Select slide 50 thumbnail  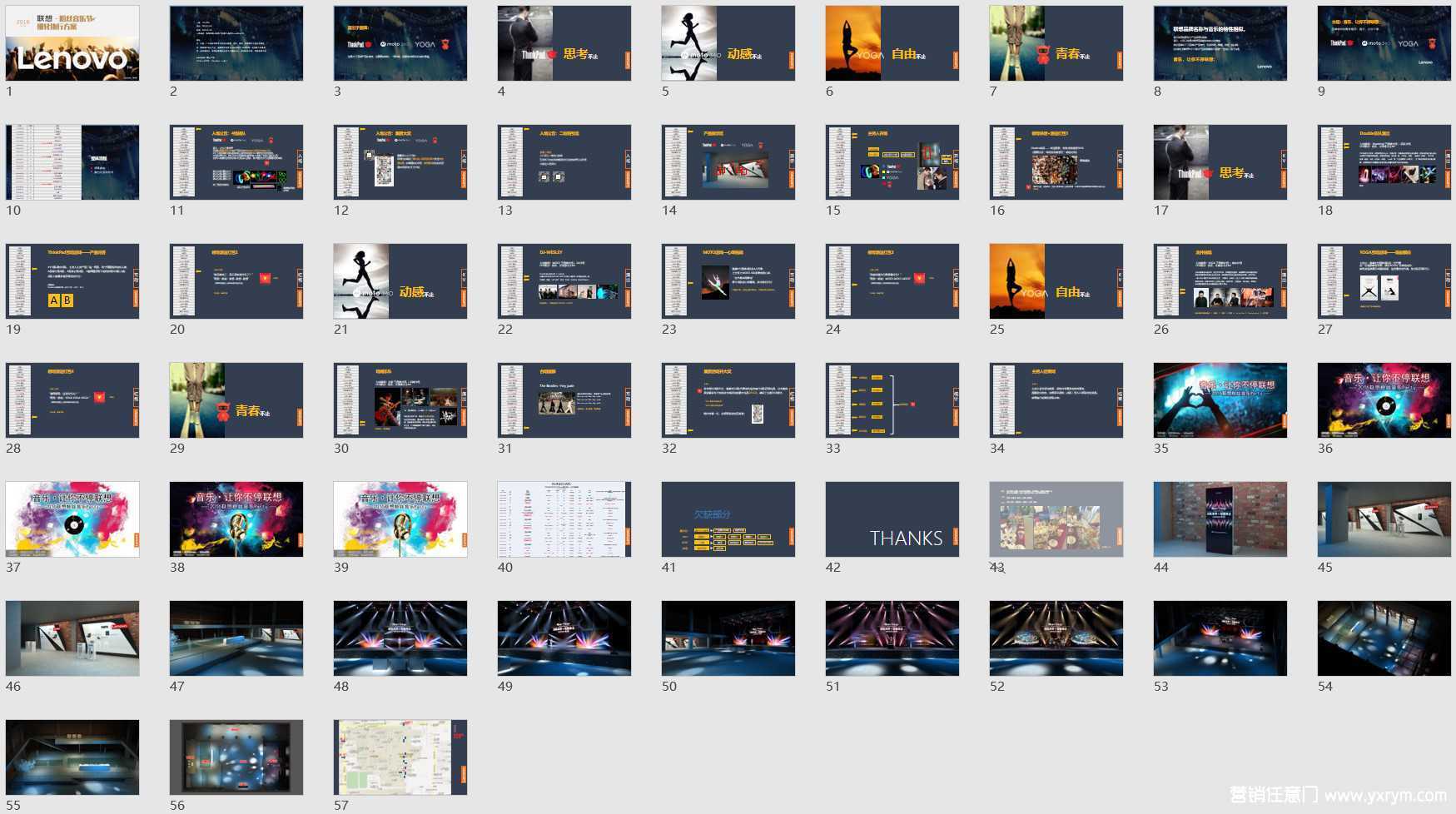point(728,638)
